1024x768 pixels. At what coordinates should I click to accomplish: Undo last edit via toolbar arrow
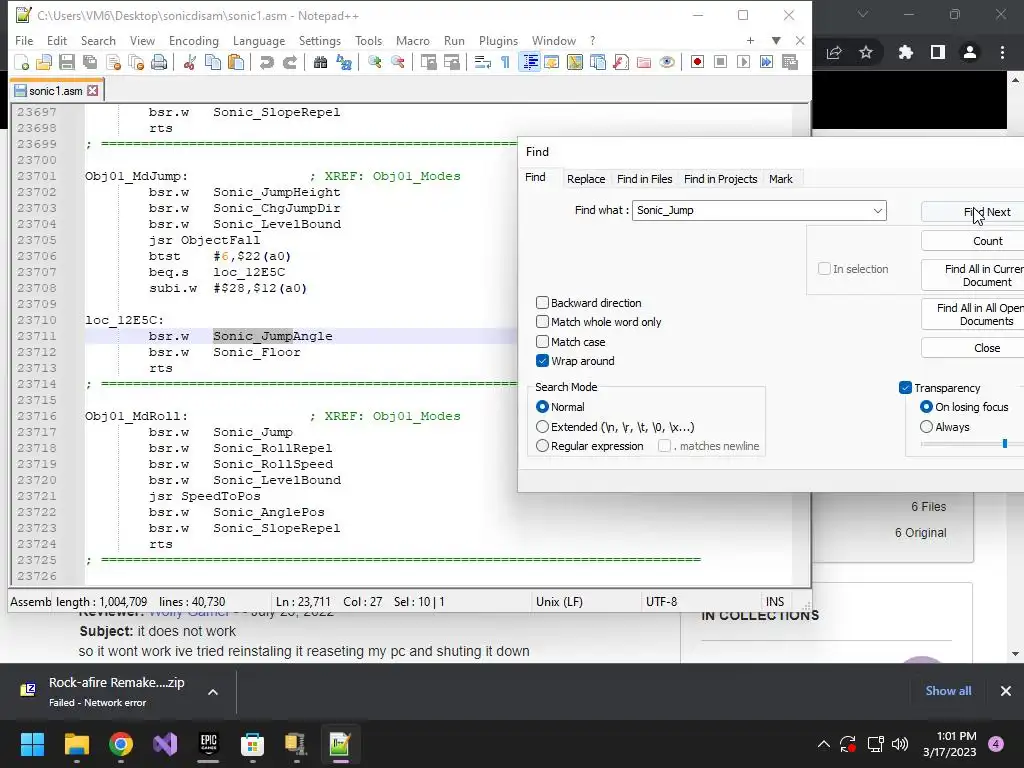(266, 63)
